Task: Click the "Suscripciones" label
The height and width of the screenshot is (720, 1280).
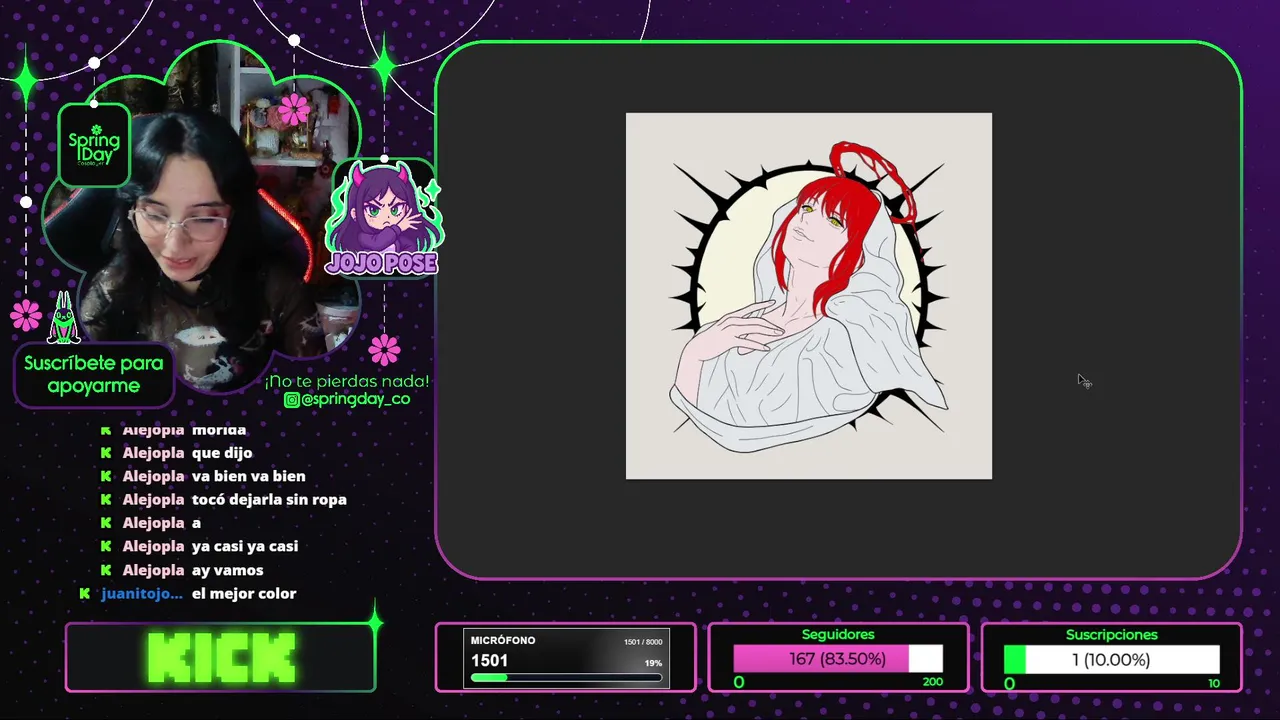Action: coord(1112,634)
